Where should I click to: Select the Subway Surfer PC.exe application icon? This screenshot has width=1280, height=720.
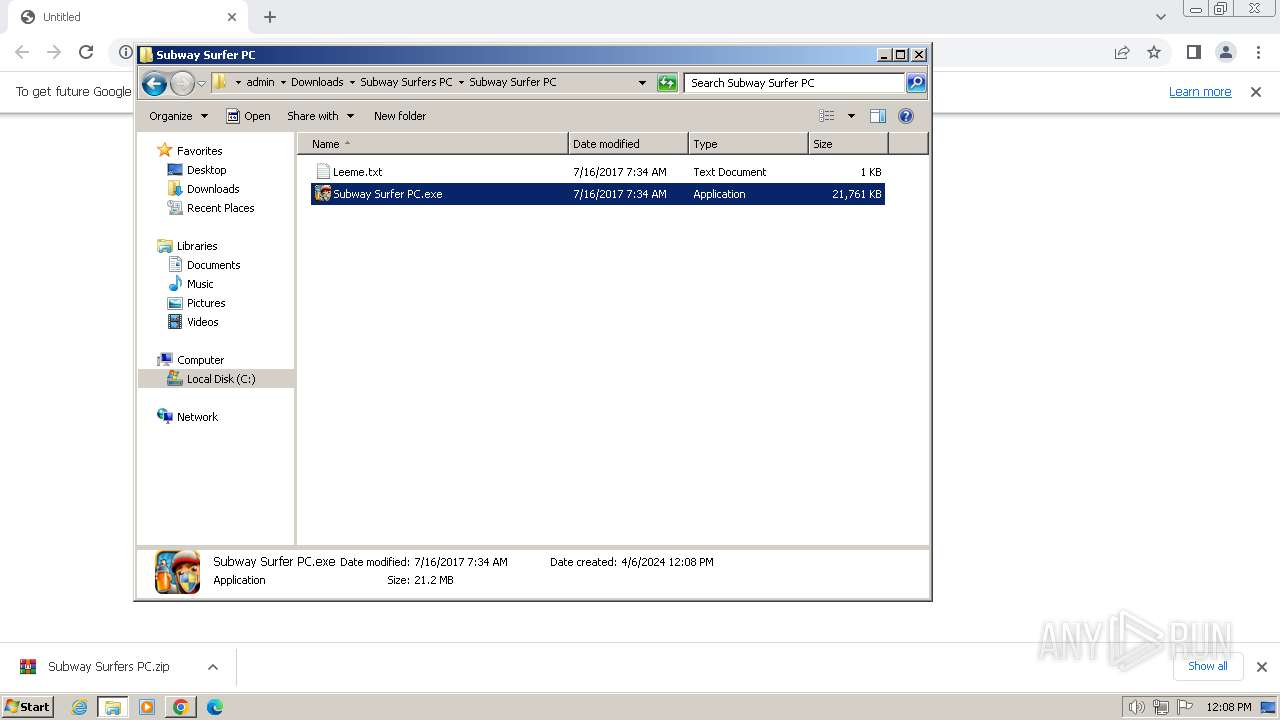(322, 194)
